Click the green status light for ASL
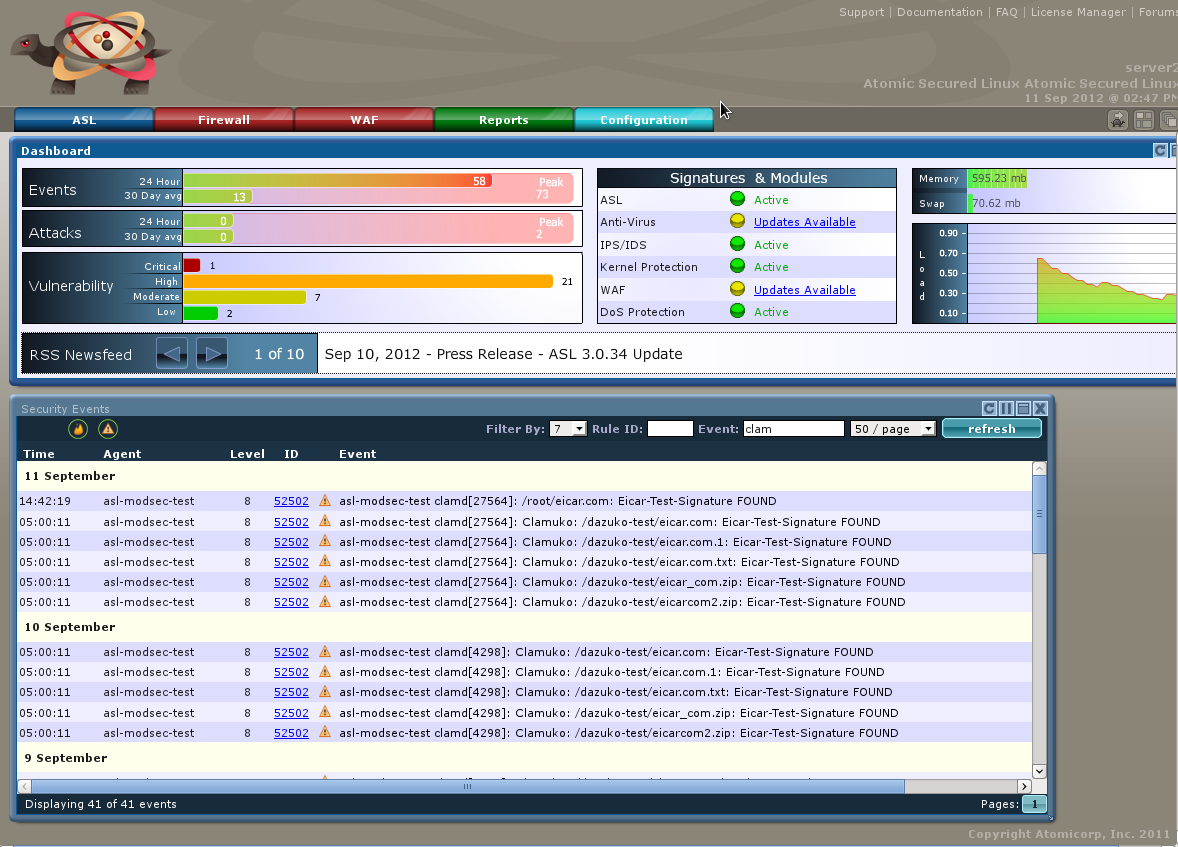 pos(738,199)
